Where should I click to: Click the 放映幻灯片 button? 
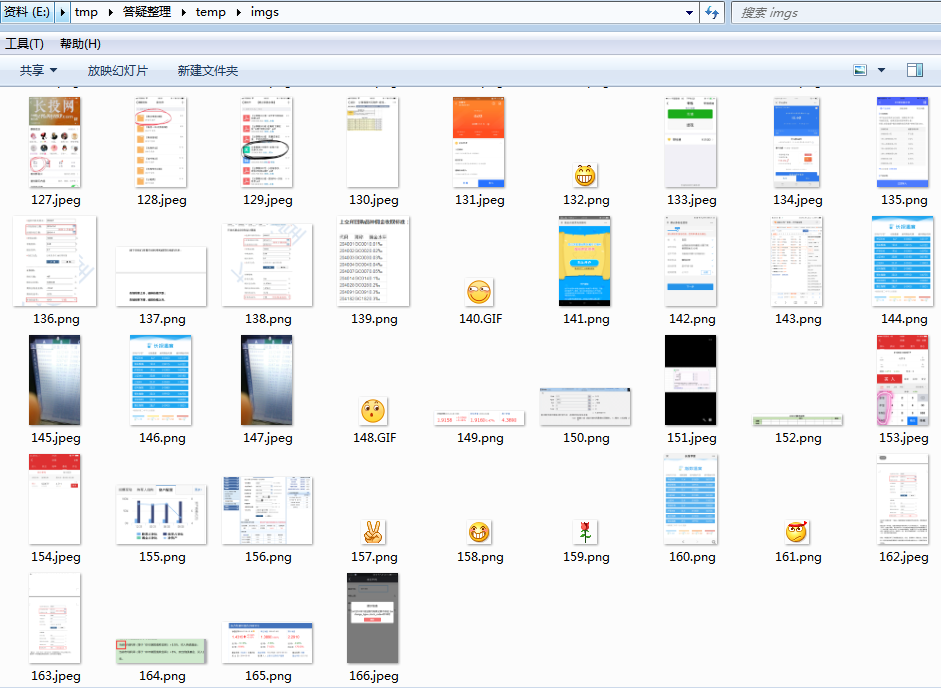click(x=118, y=70)
